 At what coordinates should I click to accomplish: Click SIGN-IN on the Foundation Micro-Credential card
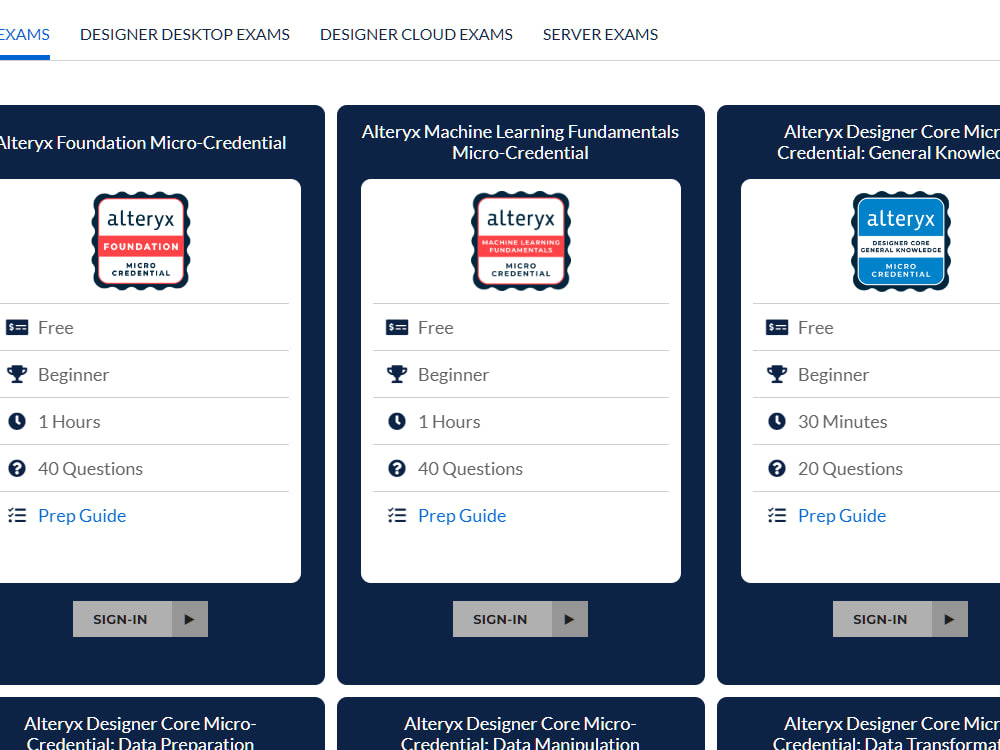pos(122,619)
